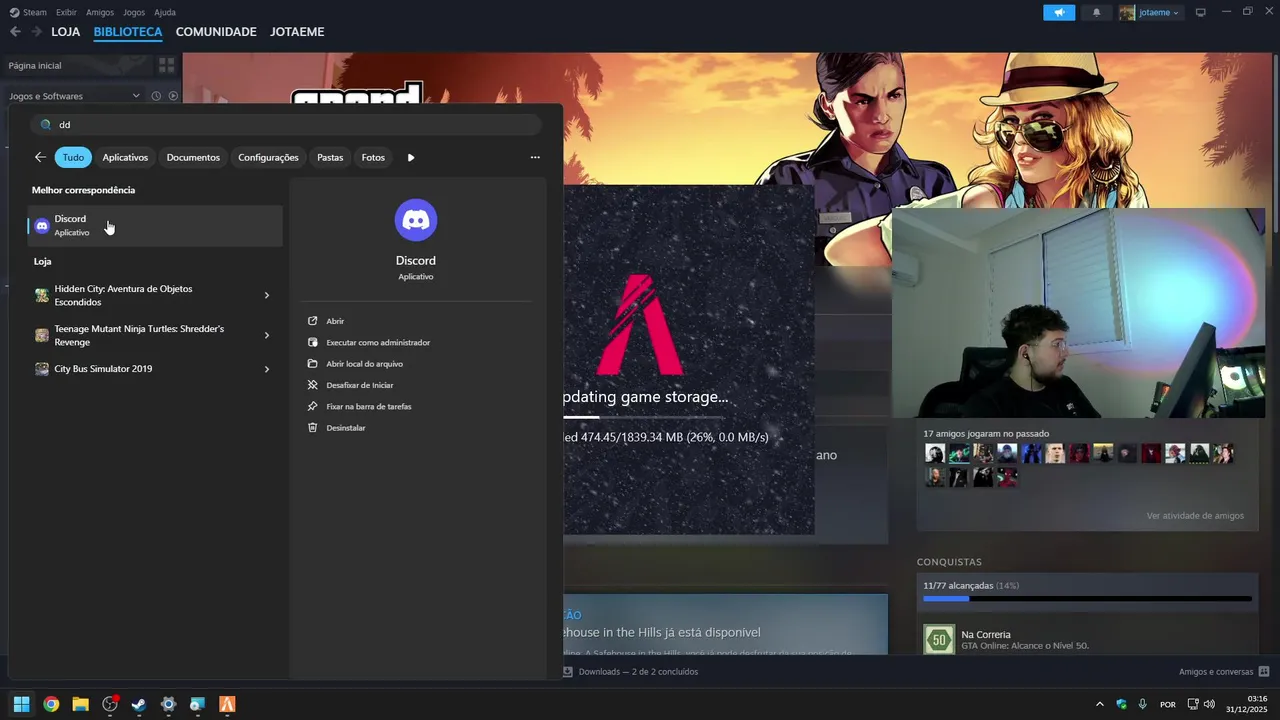This screenshot has width=1280, height=720.
Task: Select the Pastas filter
Action: [x=330, y=157]
